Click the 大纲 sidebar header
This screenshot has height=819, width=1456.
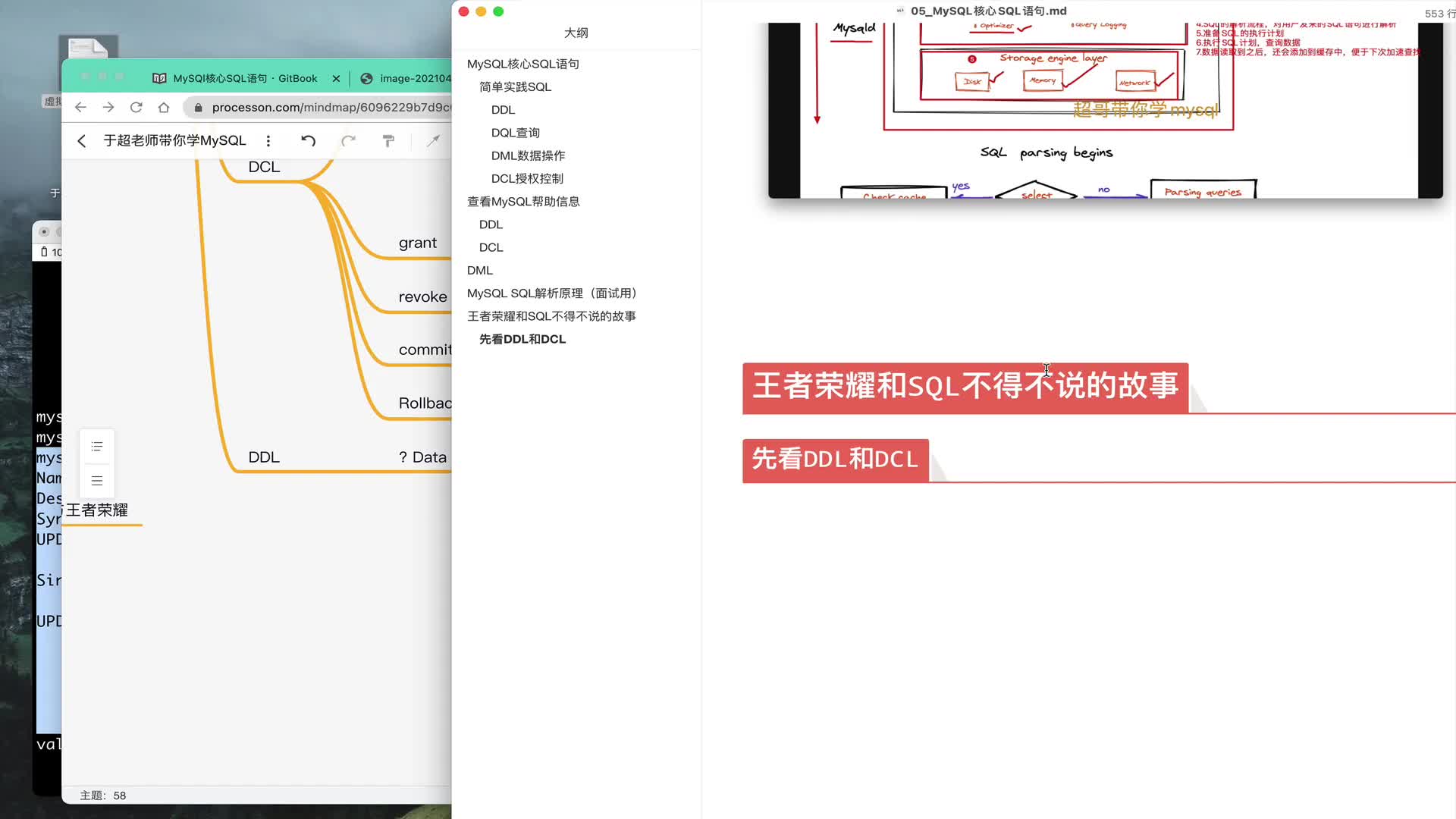576,33
